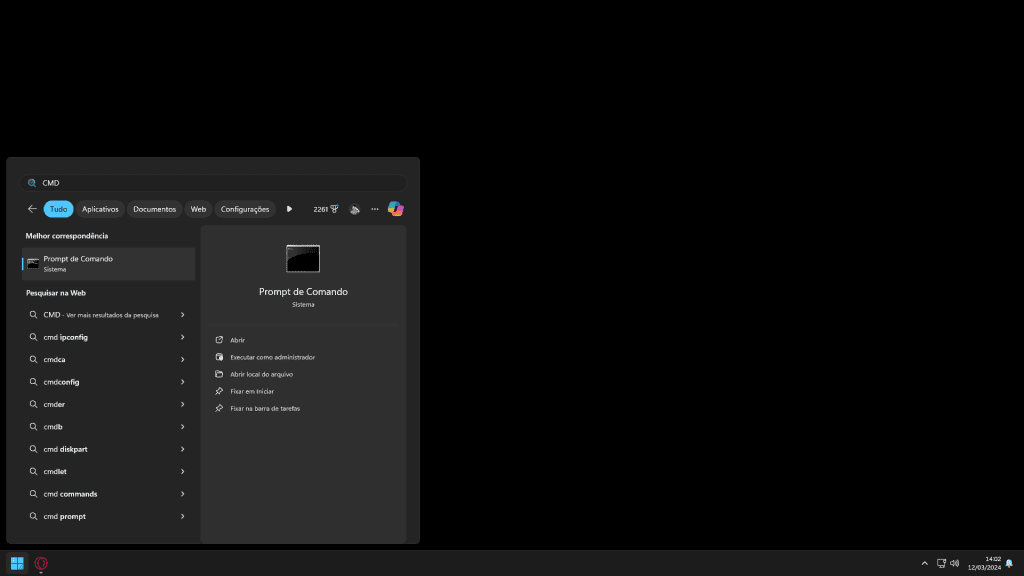Expand chevron next to cmd ipconfig
Image resolution: width=1024 pixels, height=576 pixels.
[x=183, y=337]
